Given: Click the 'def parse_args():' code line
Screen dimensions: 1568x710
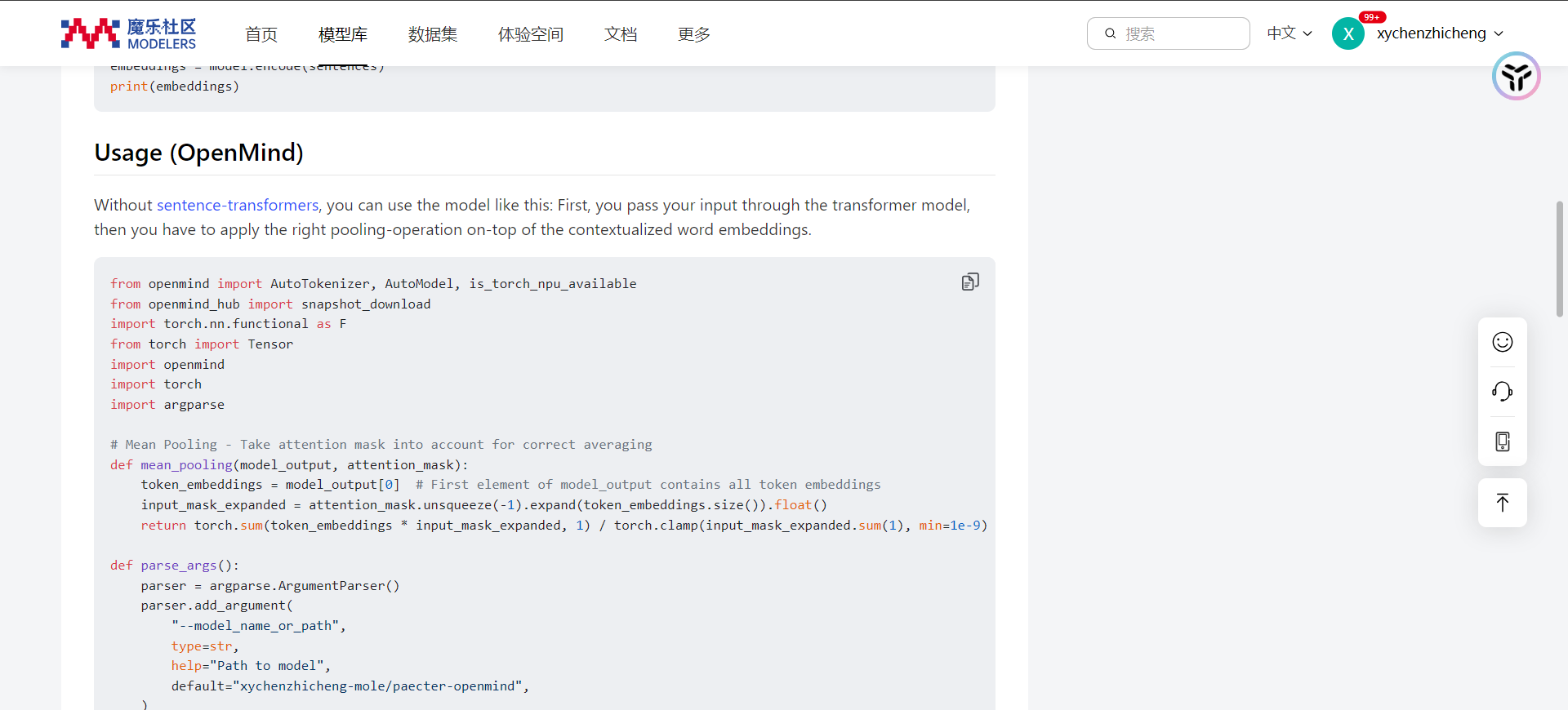Looking at the screenshot, I should pos(175,565).
